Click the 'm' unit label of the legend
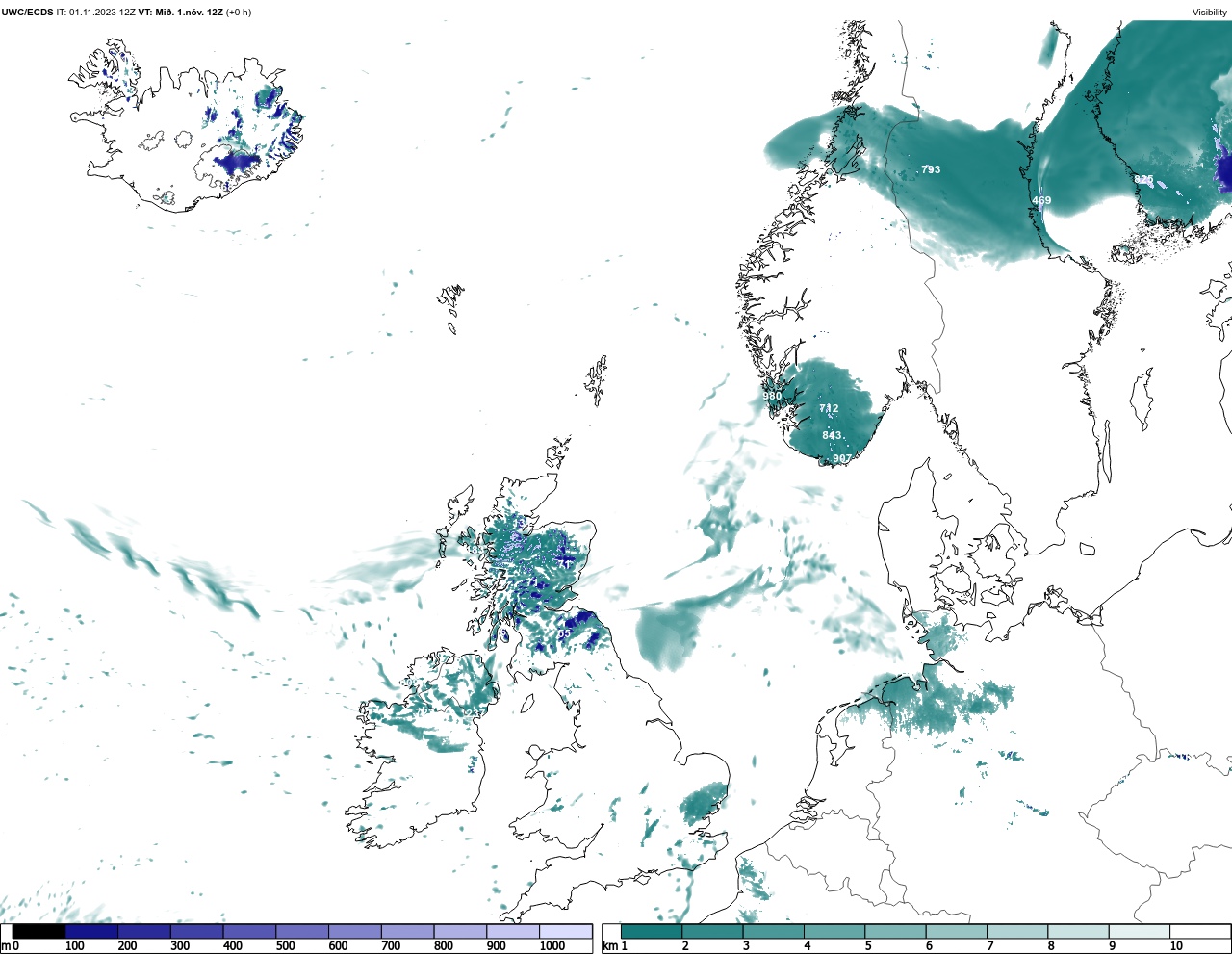This screenshot has width=1232, height=954. coord(5,946)
